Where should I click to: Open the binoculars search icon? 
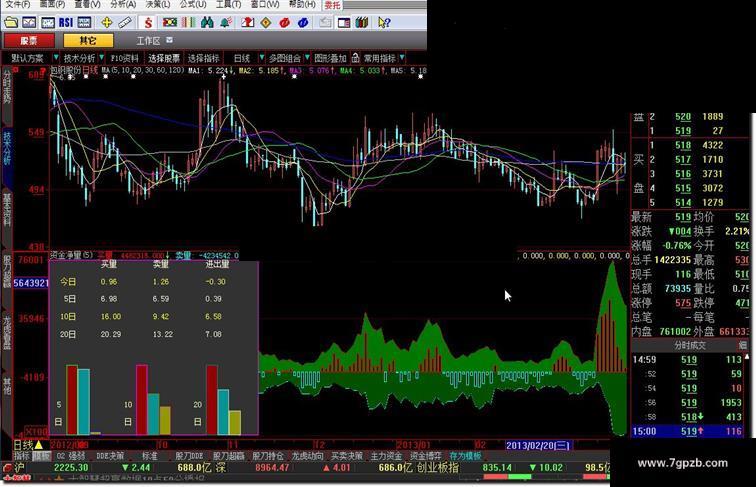click(x=207, y=23)
